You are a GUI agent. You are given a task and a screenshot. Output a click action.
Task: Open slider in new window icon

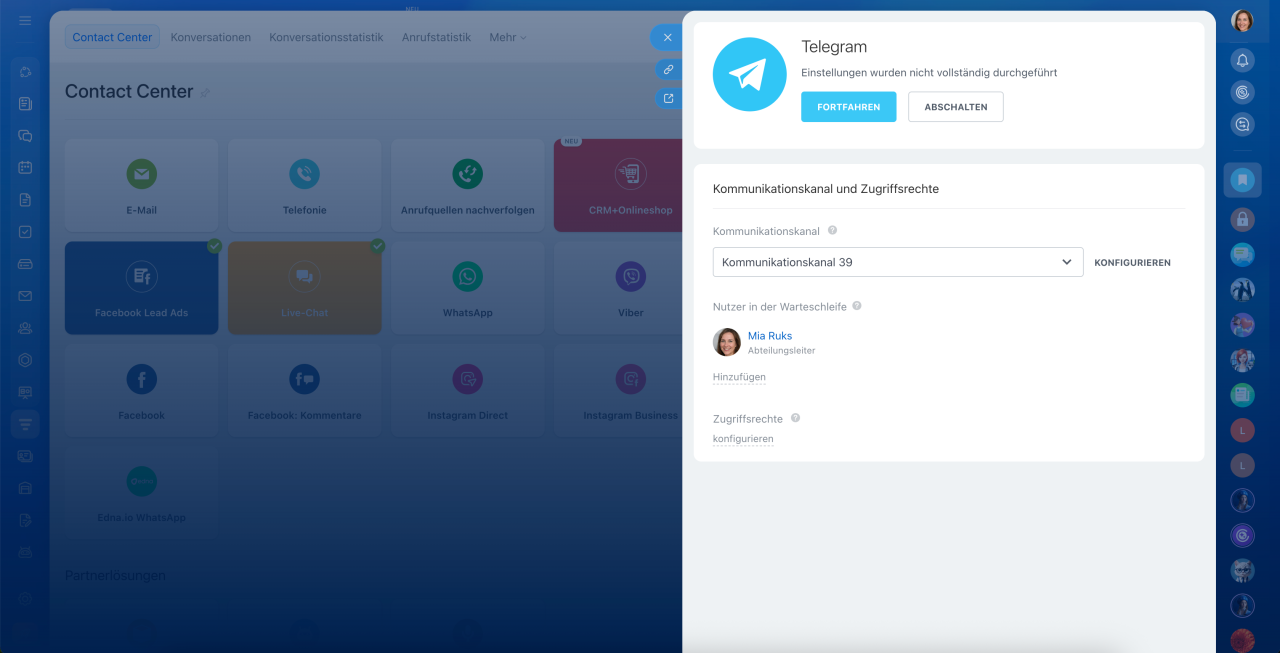tap(668, 98)
